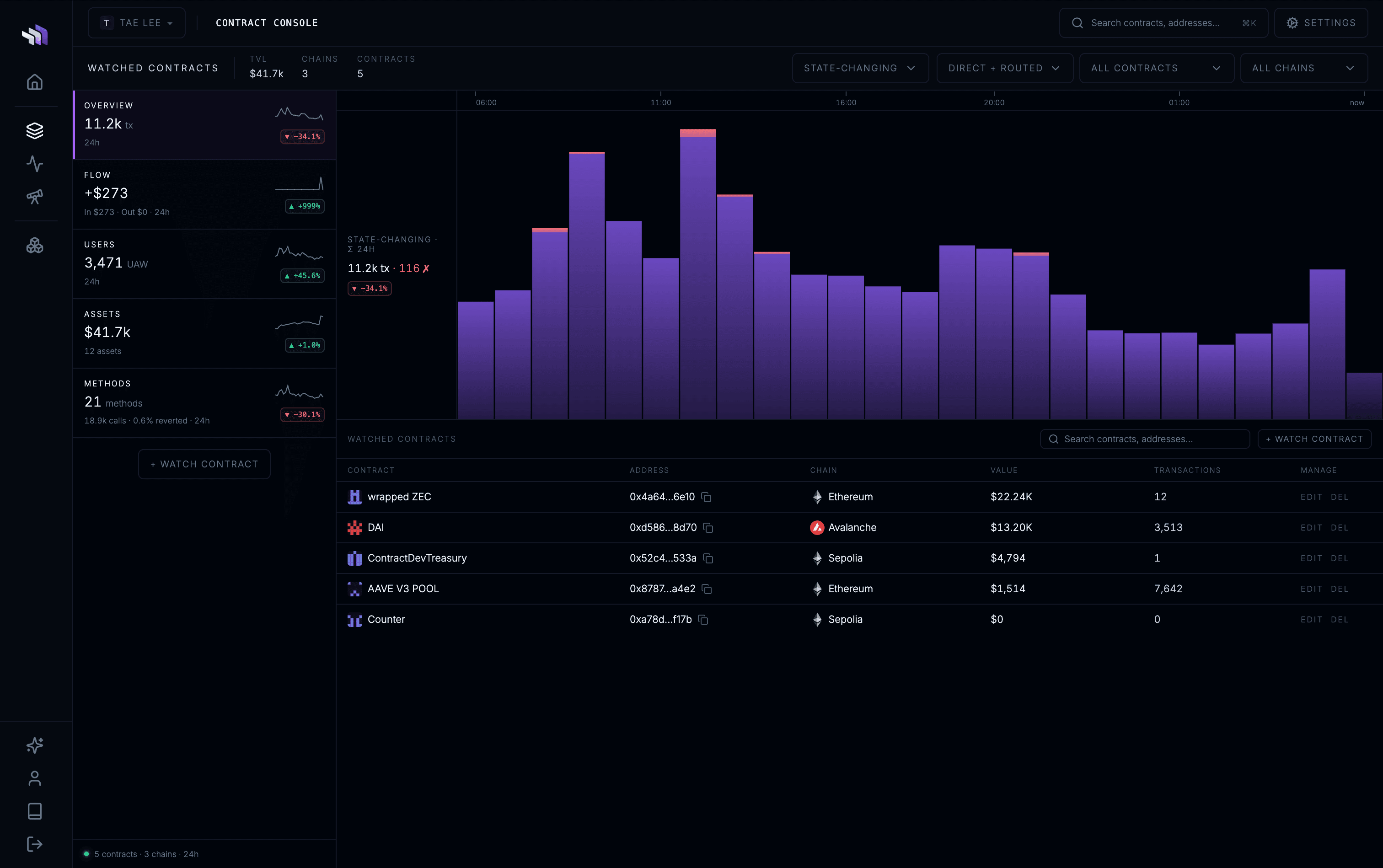Open the sparkle AI assistant icon
The width and height of the screenshot is (1383, 868).
[34, 745]
